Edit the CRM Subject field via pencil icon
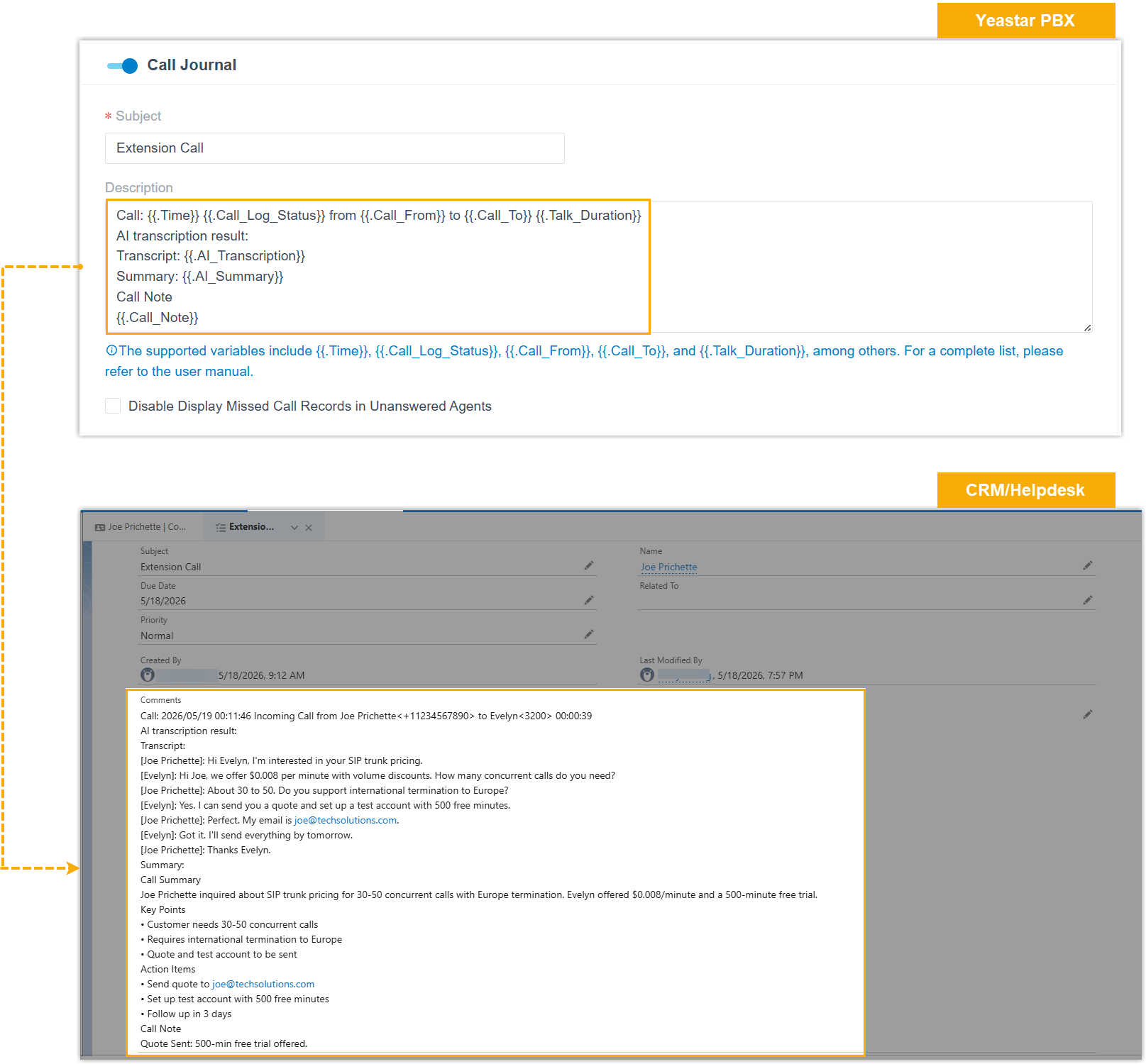Image resolution: width=1146 pixels, height=1064 pixels. 589,565
